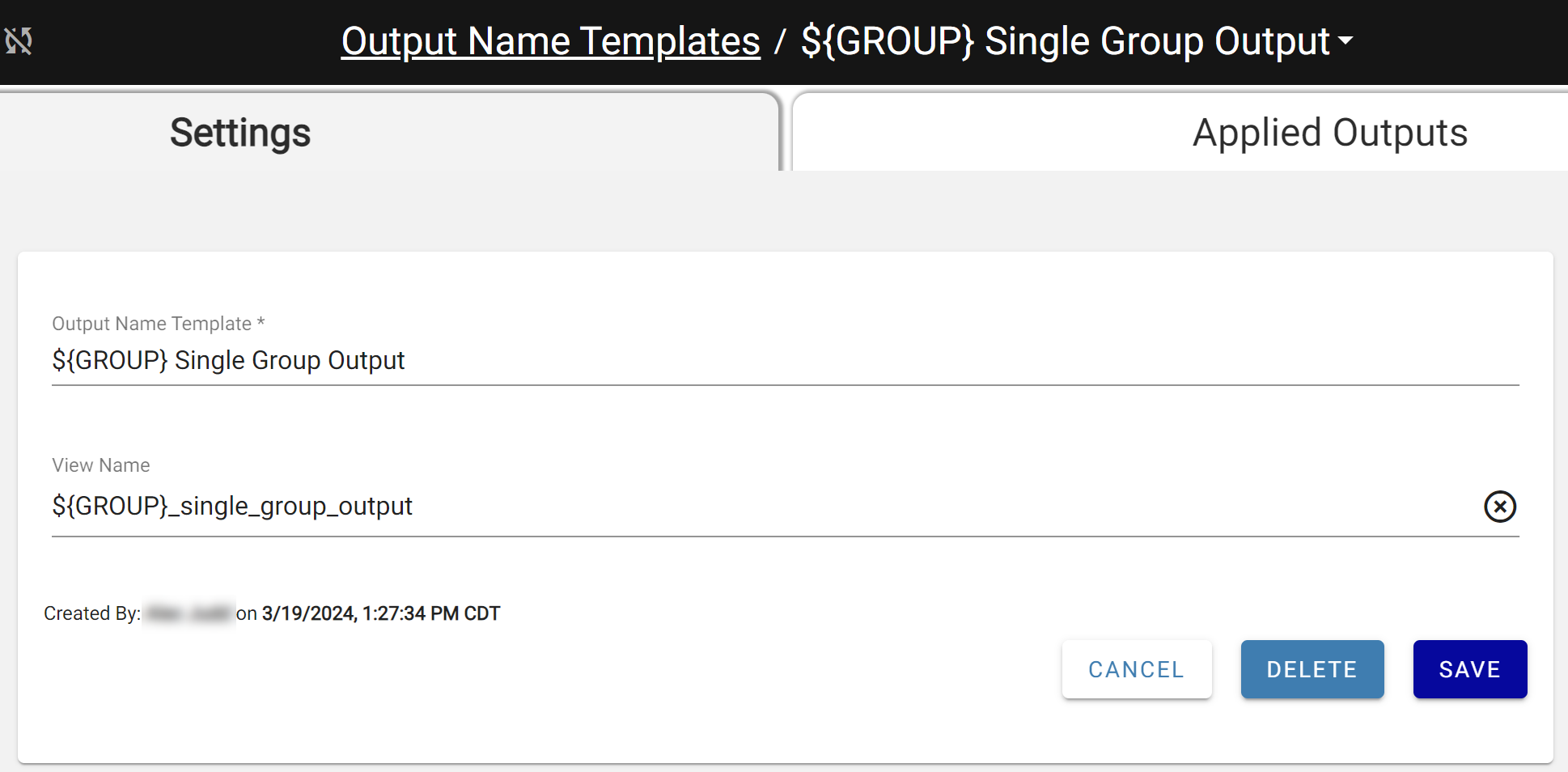The width and height of the screenshot is (1568, 772).
Task: Click the Output Name Template field label
Action: [x=151, y=324]
